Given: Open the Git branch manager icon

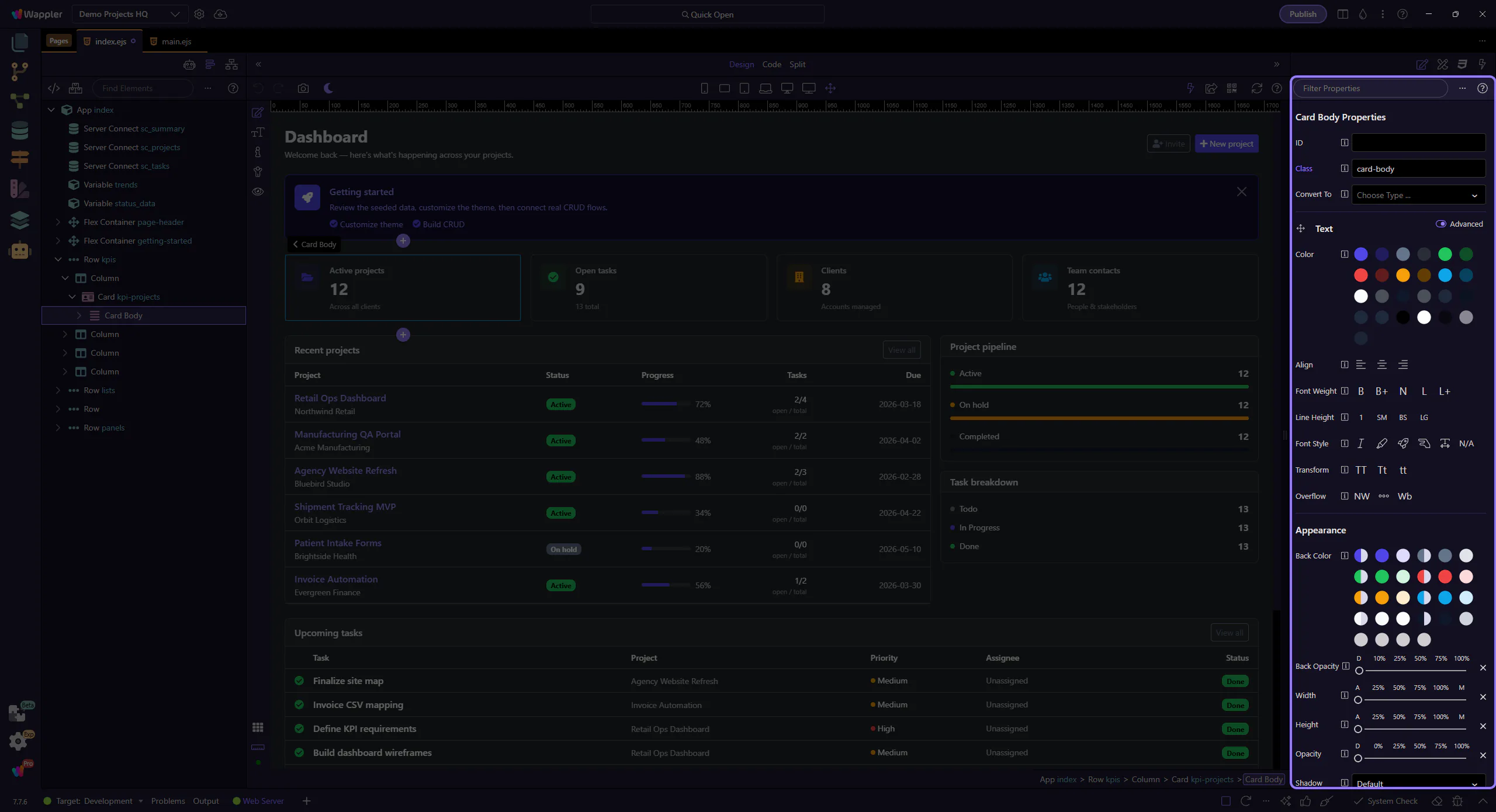Looking at the screenshot, I should (19, 71).
